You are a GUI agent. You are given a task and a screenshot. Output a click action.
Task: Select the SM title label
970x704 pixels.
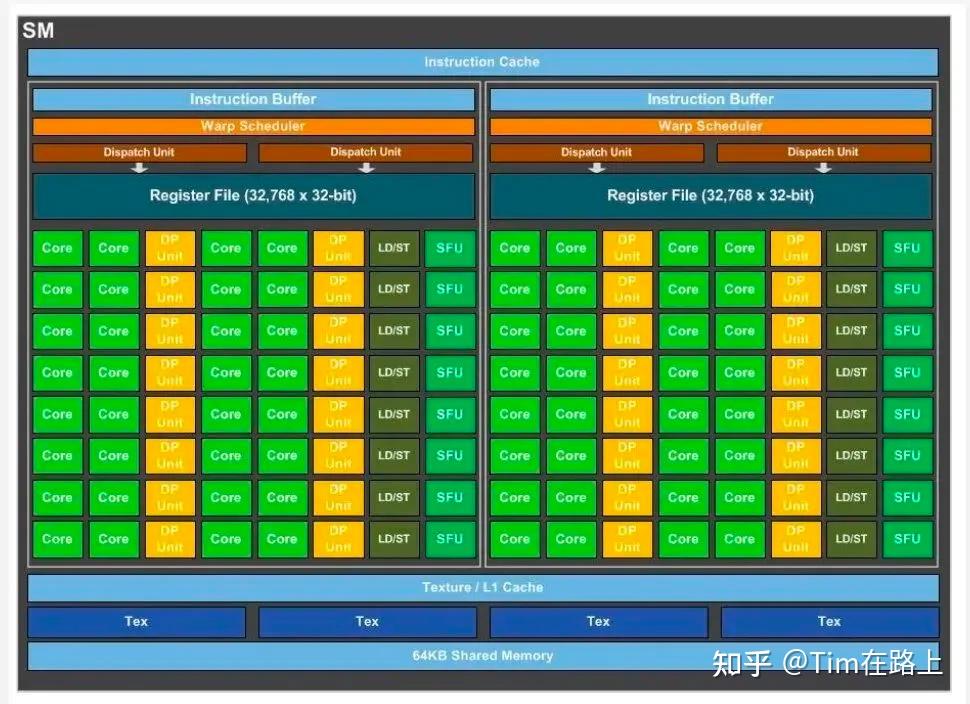tap(39, 31)
